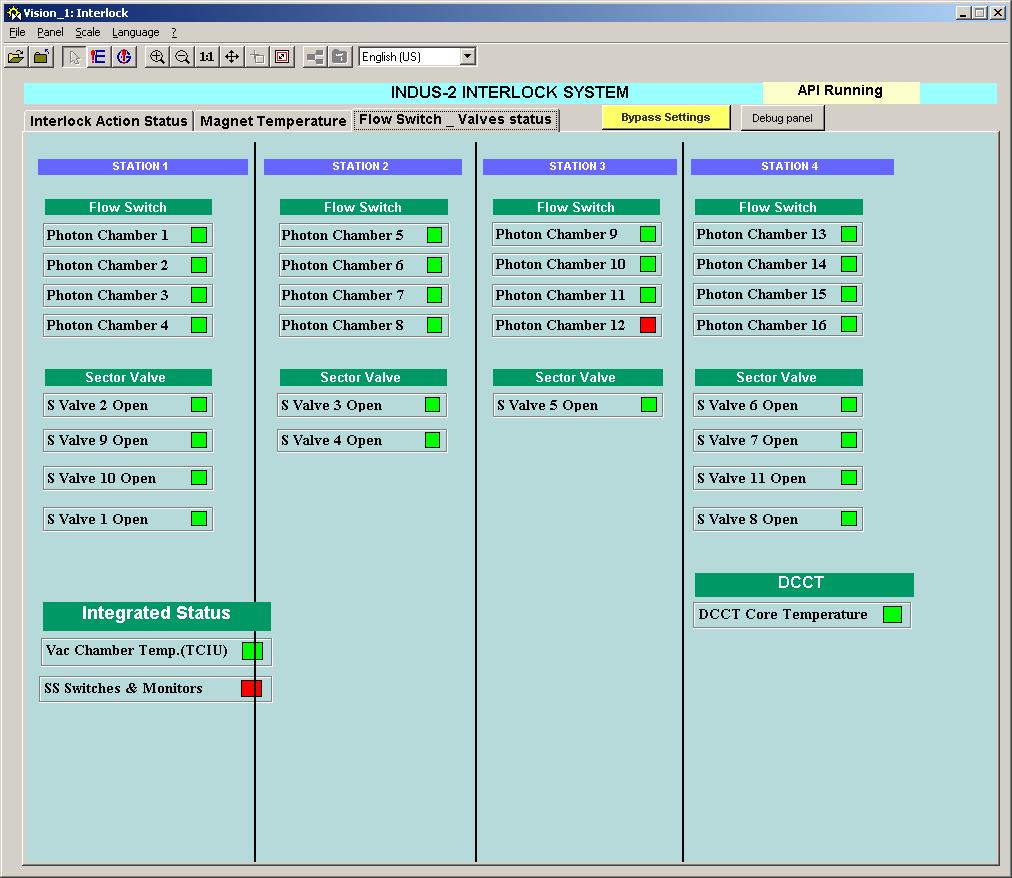This screenshot has width=1012, height=878.
Task: Click SS Switches & Monitors red indicator
Action: [x=252, y=688]
